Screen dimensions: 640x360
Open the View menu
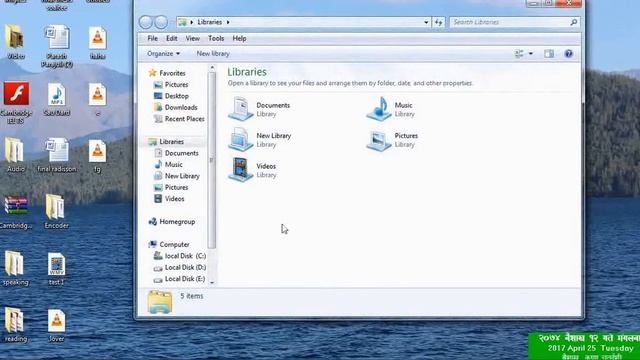pos(193,38)
